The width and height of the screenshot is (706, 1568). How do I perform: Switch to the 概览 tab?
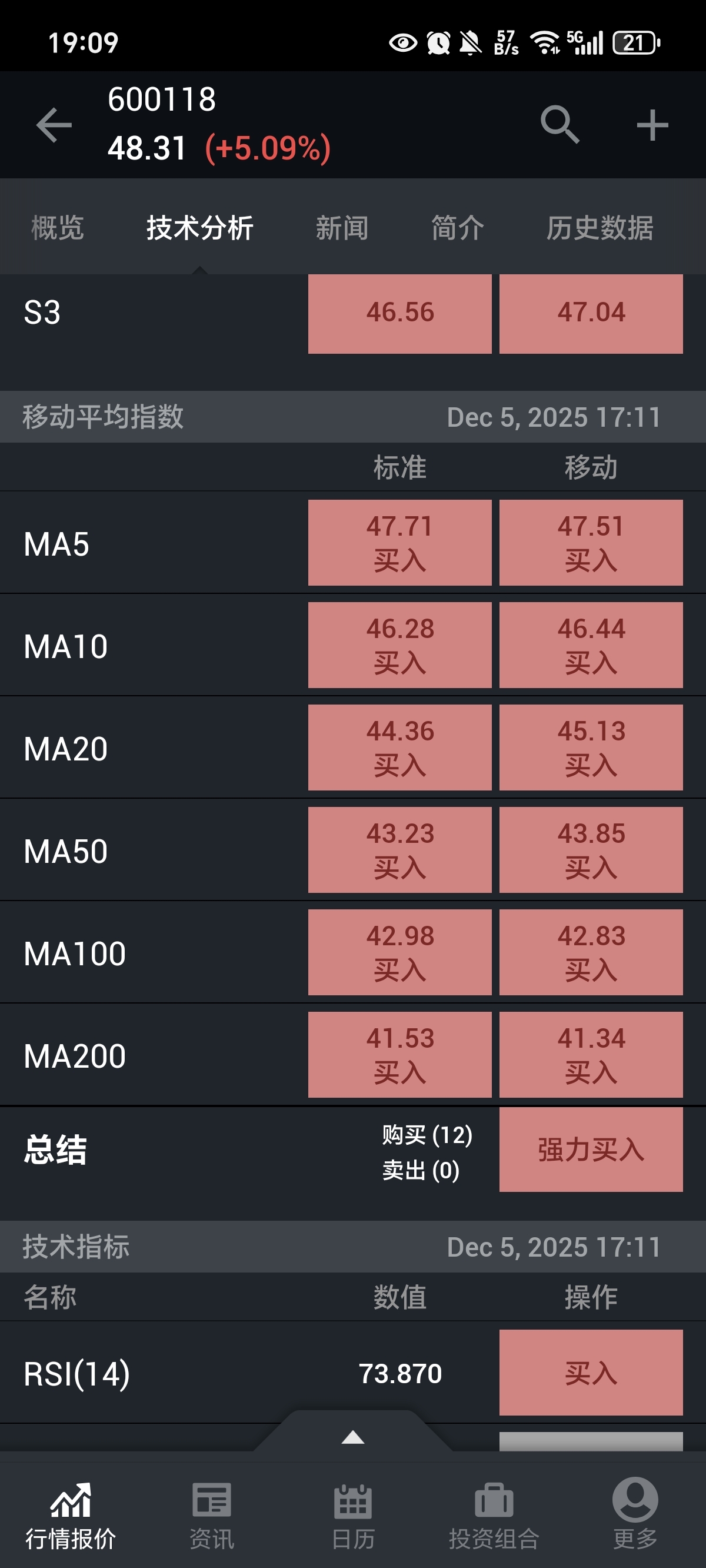pos(57,228)
